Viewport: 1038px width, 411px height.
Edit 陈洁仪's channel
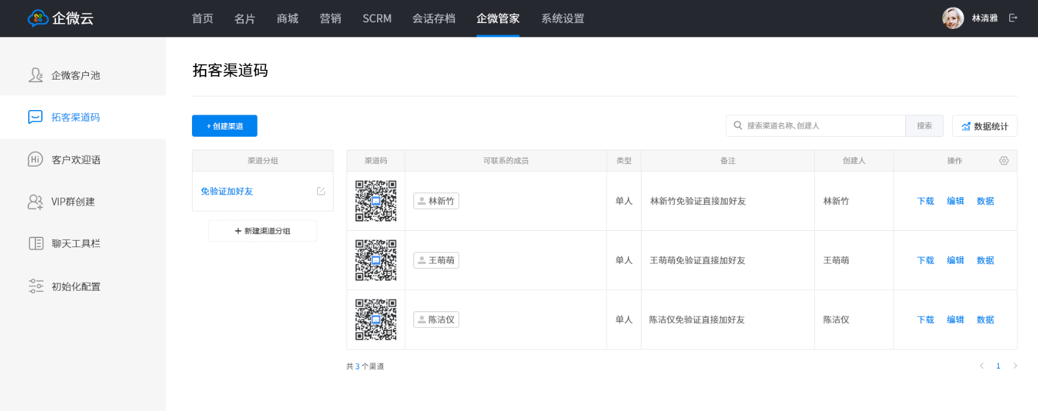(x=955, y=320)
